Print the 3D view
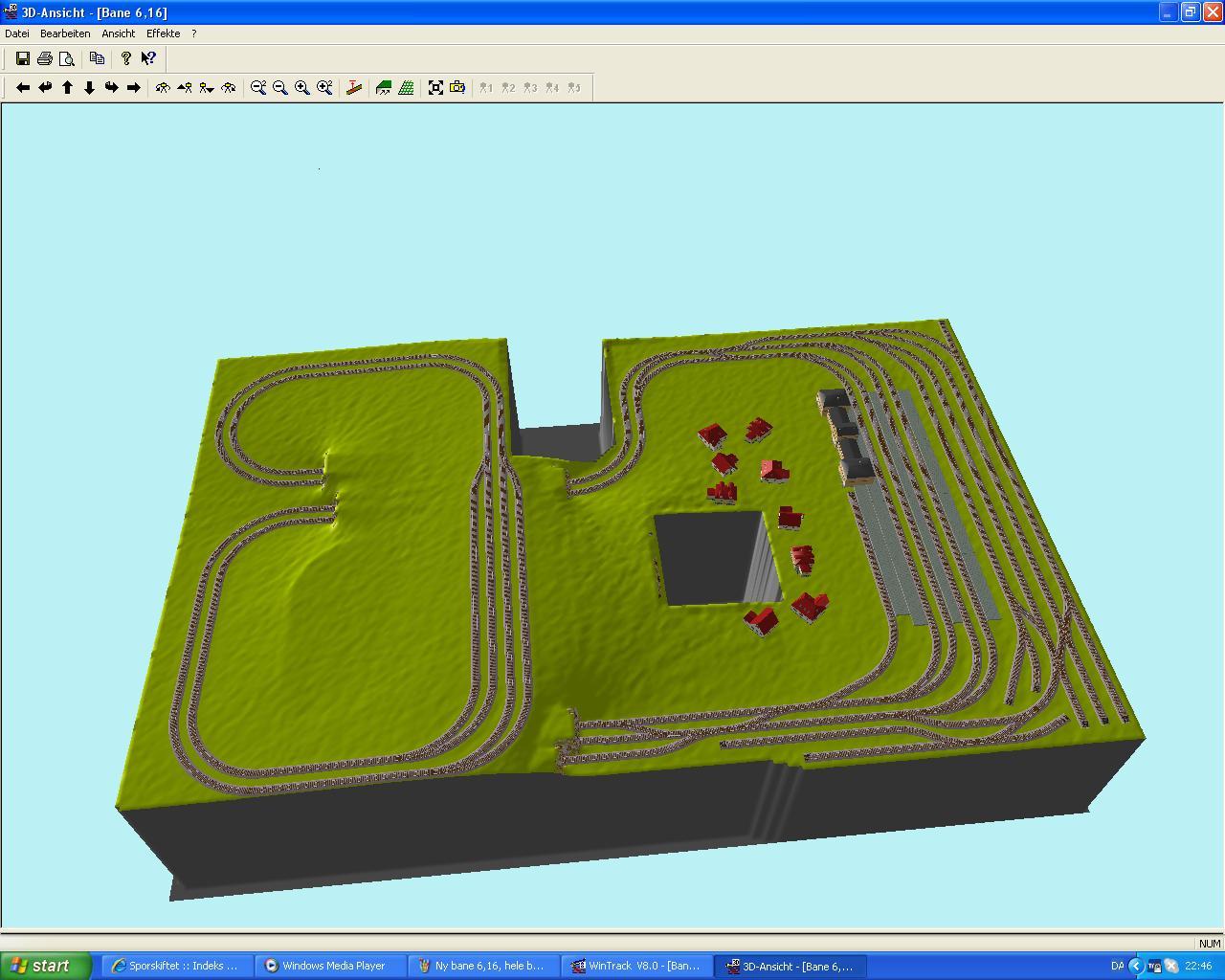This screenshot has height=980, width=1225. (45, 58)
